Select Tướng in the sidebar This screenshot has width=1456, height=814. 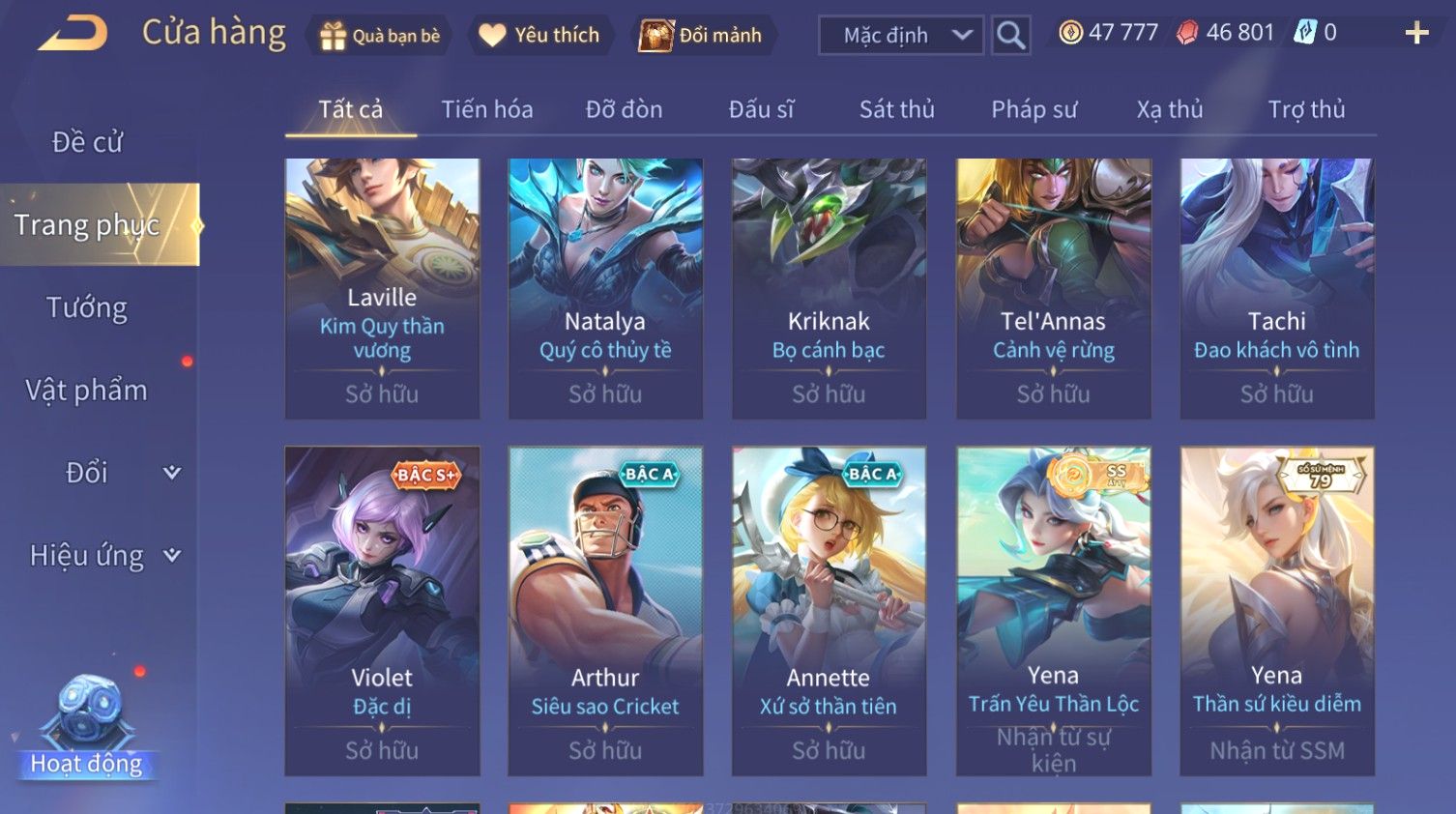click(87, 307)
